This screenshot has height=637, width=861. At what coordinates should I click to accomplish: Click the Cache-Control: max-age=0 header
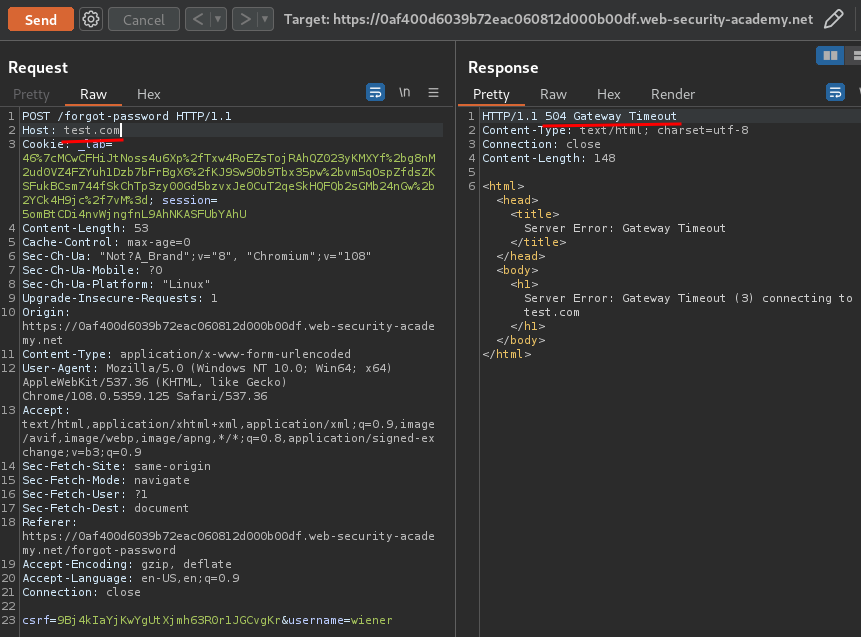[x=107, y=242]
